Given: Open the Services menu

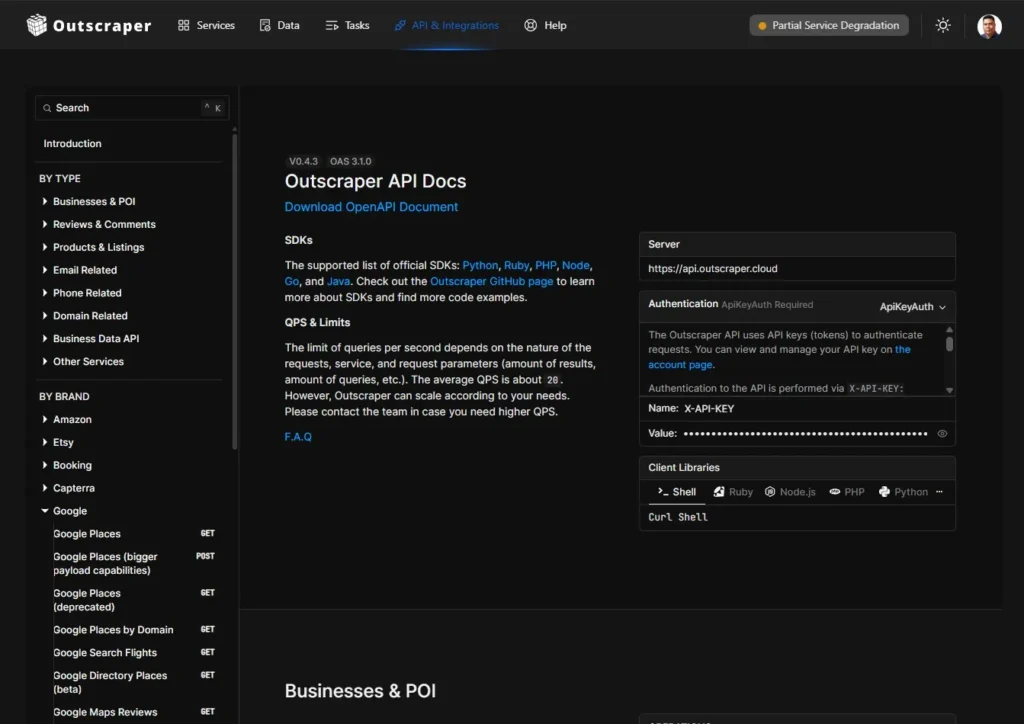Looking at the screenshot, I should point(206,25).
